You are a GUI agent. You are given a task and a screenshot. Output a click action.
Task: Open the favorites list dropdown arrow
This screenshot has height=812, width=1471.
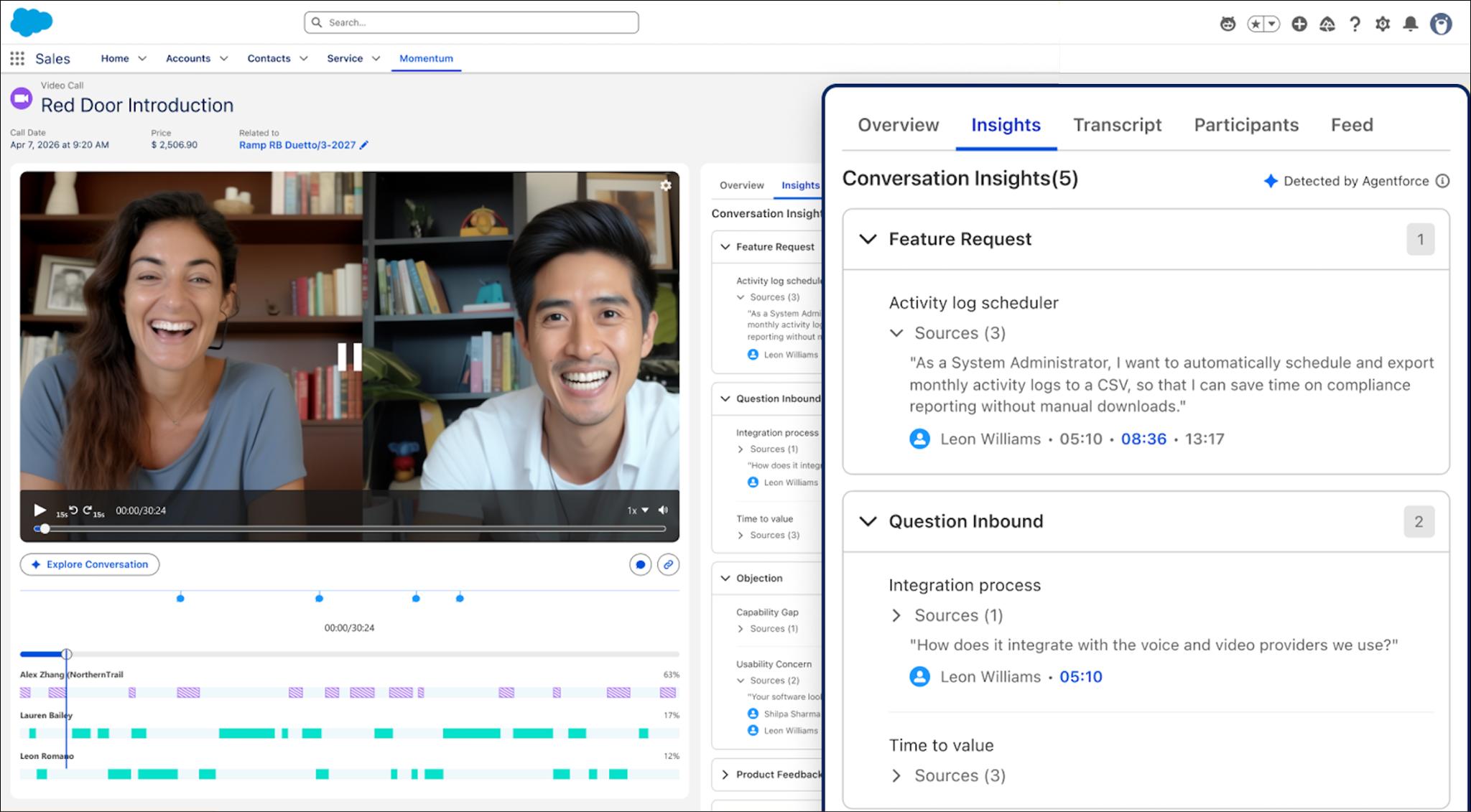point(1271,24)
